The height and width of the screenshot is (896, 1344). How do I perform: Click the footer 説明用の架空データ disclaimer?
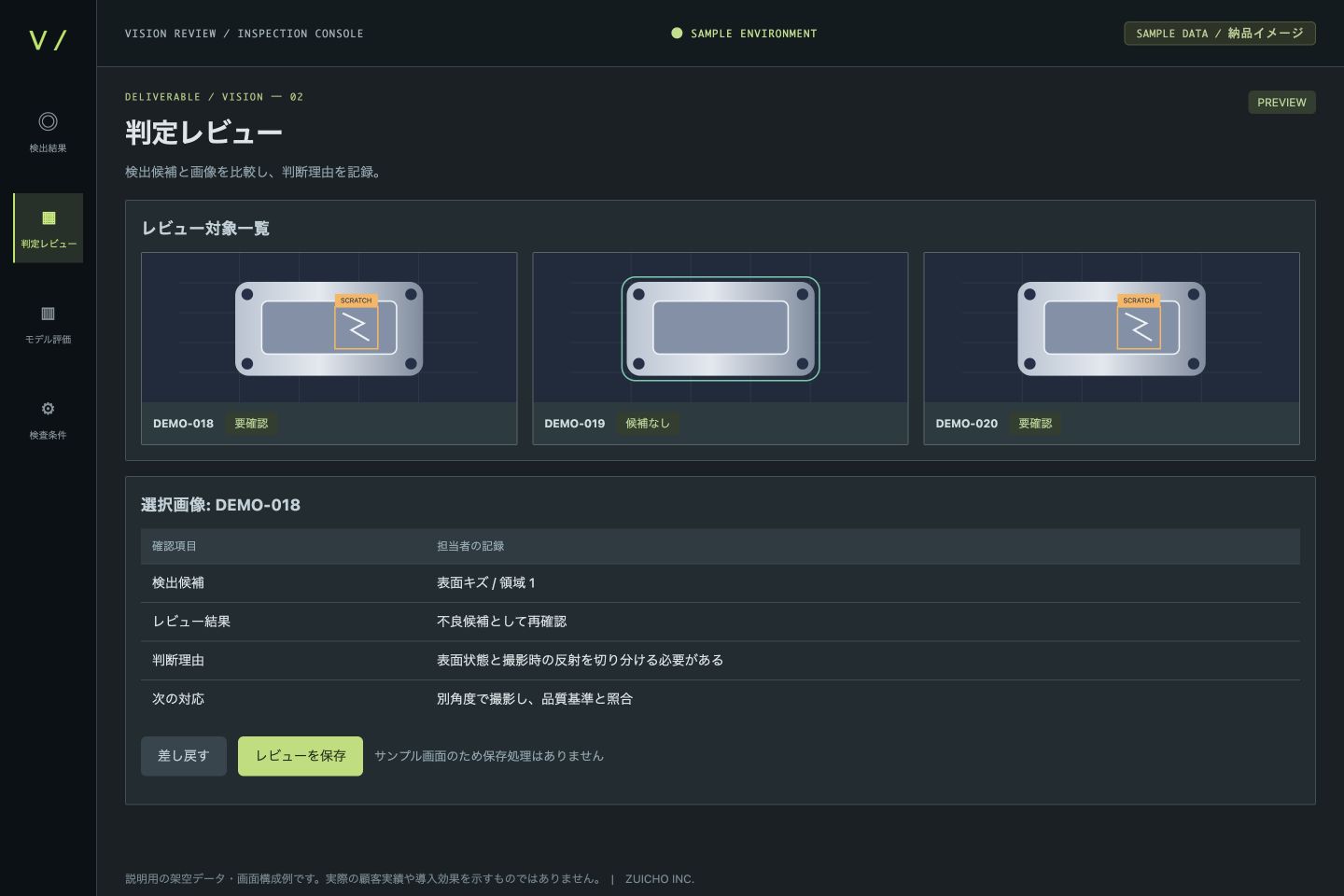pyautogui.click(x=364, y=879)
